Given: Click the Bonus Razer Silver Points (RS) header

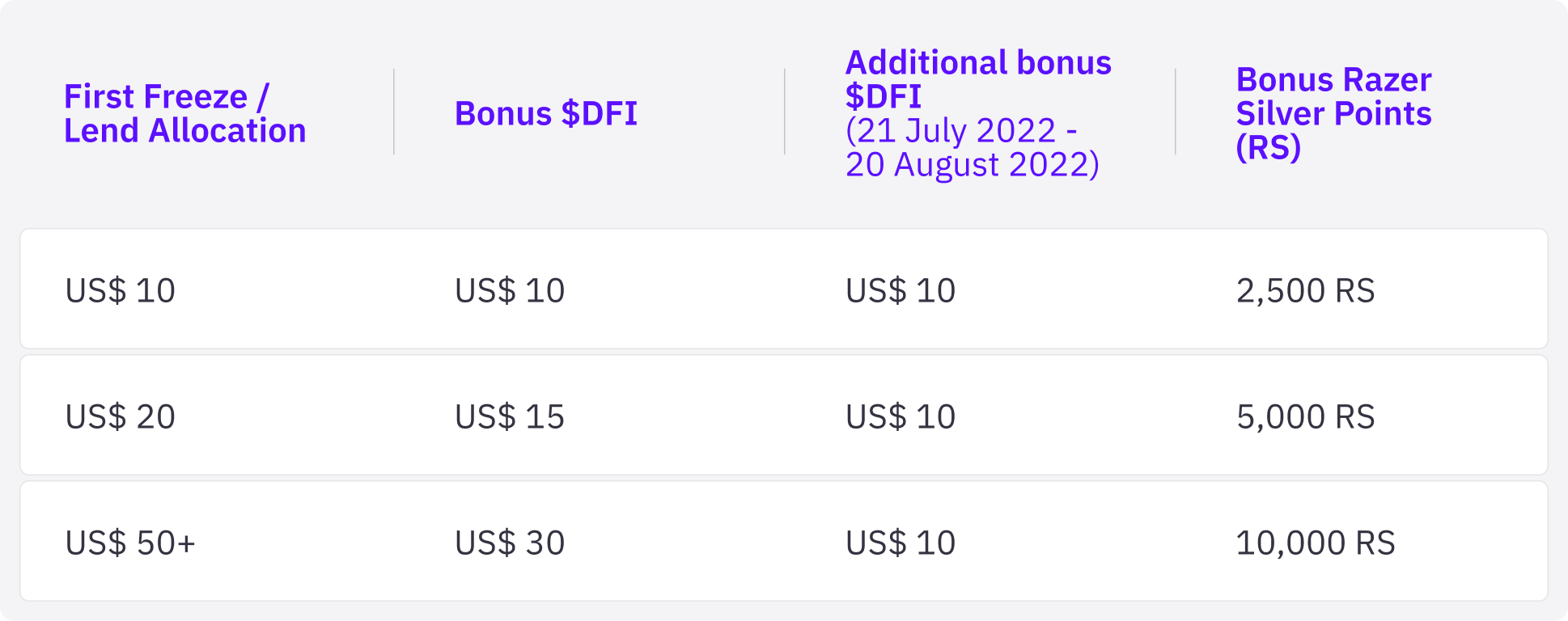Looking at the screenshot, I should pyautogui.click(x=1333, y=113).
